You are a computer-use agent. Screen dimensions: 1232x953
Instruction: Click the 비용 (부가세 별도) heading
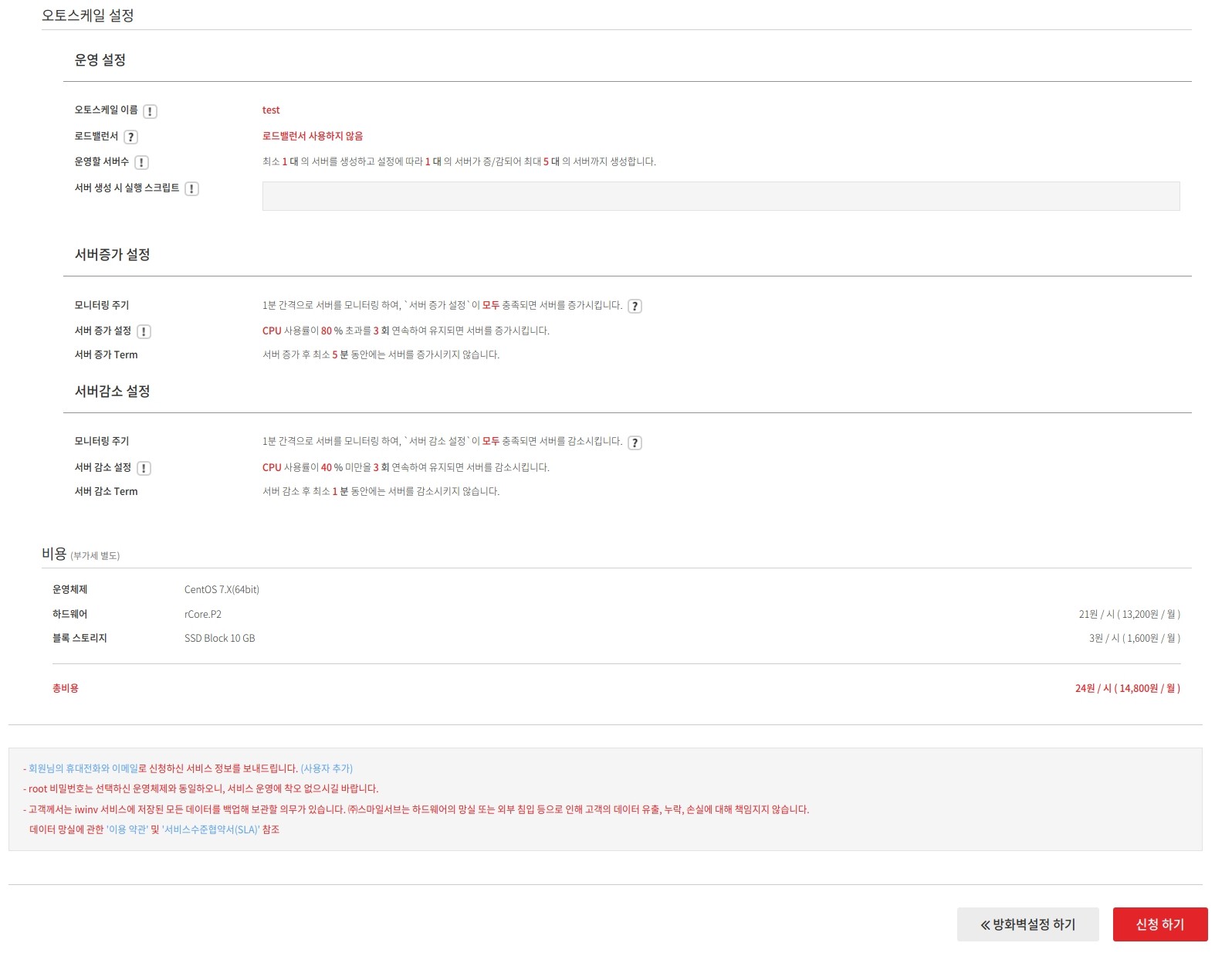[81, 554]
